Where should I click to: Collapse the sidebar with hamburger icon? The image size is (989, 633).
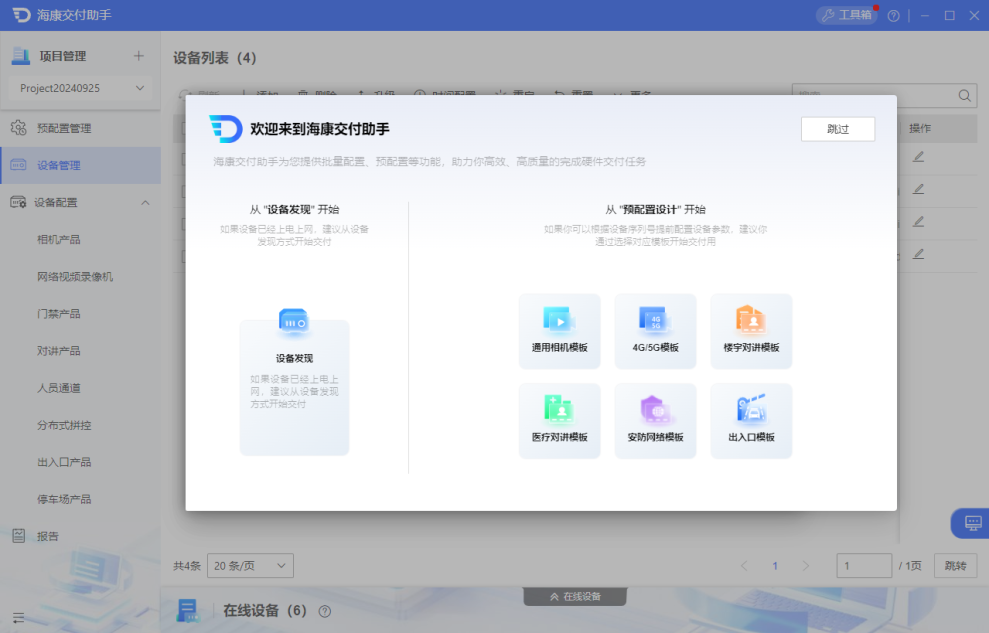pyautogui.click(x=18, y=618)
